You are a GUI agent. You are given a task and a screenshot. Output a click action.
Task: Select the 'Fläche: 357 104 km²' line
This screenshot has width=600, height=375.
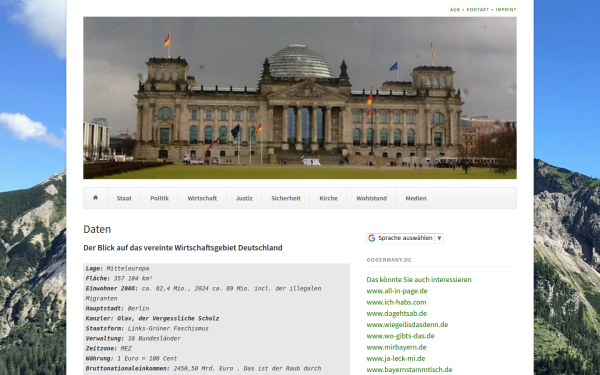pyautogui.click(x=119, y=279)
